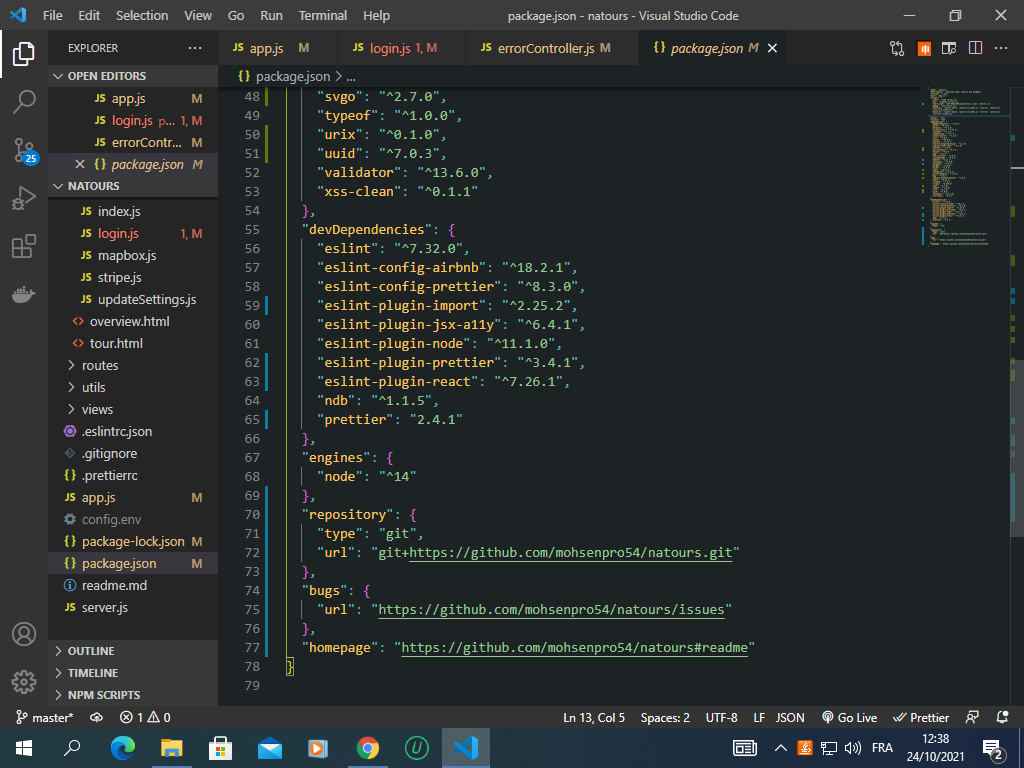Open .eslintrc.json in the file tree
Image resolution: width=1024 pixels, height=768 pixels.
pos(133,432)
